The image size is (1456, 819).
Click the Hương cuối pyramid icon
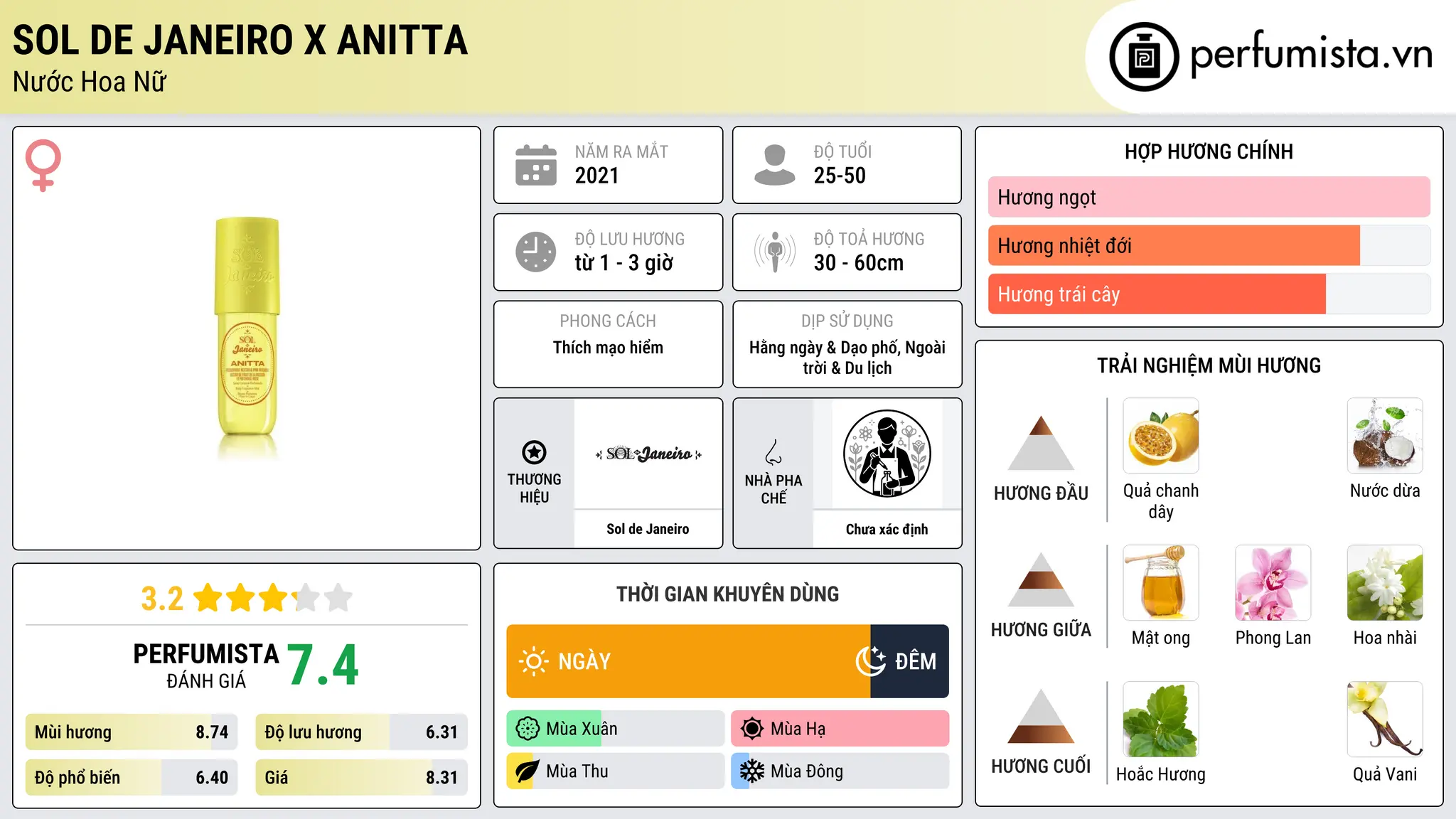(1041, 716)
